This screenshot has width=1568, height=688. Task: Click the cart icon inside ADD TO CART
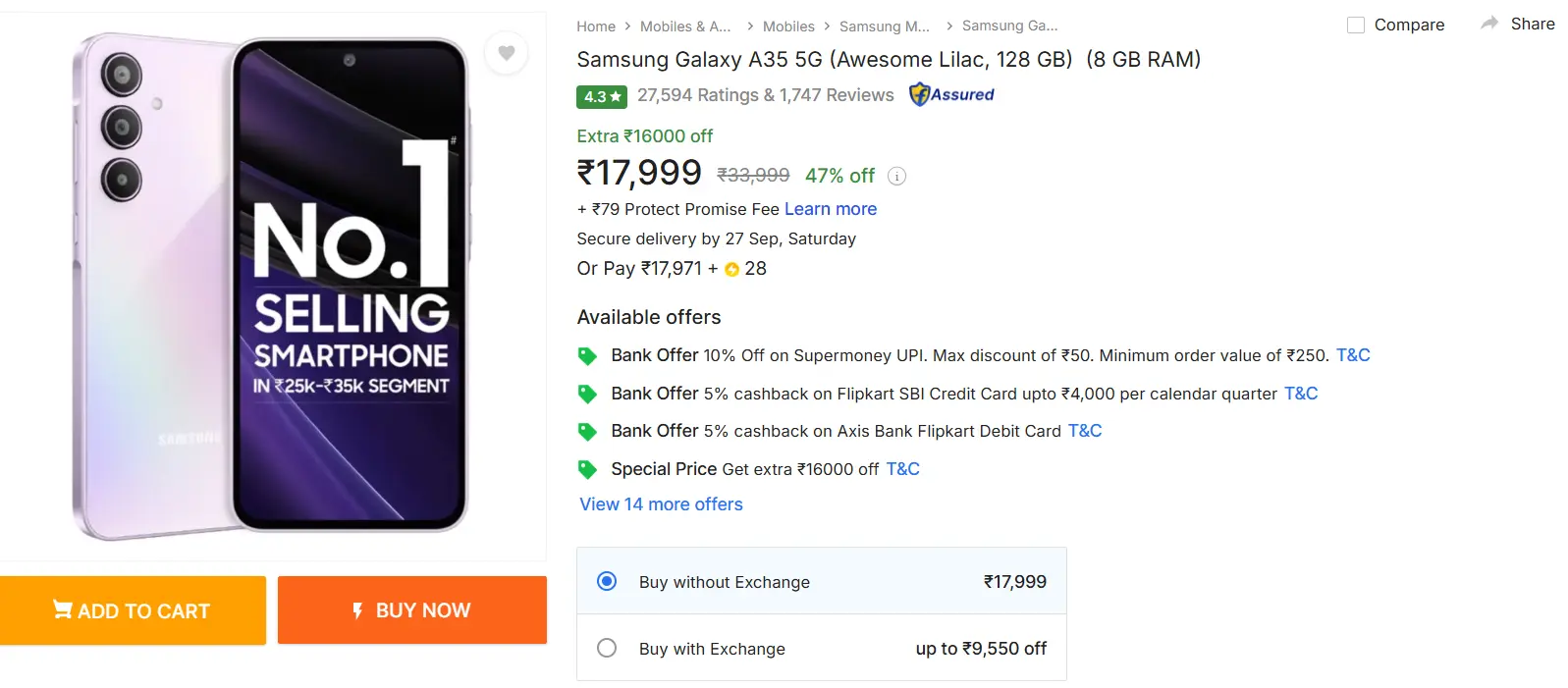click(62, 610)
